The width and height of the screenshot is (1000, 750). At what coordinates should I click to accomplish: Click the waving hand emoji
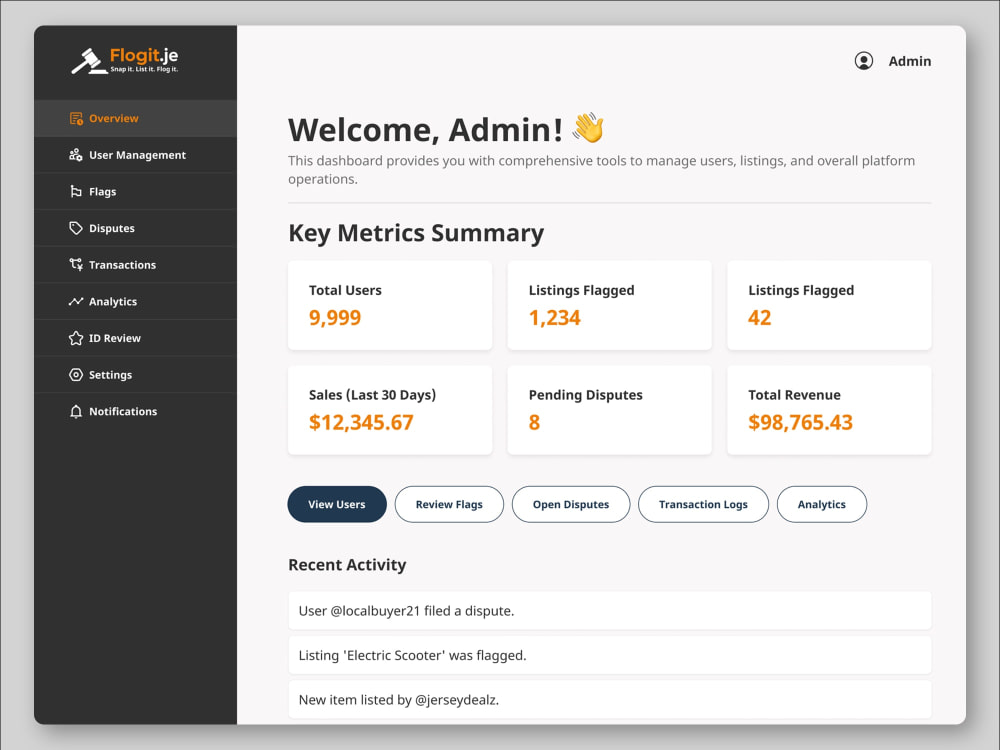[588, 128]
